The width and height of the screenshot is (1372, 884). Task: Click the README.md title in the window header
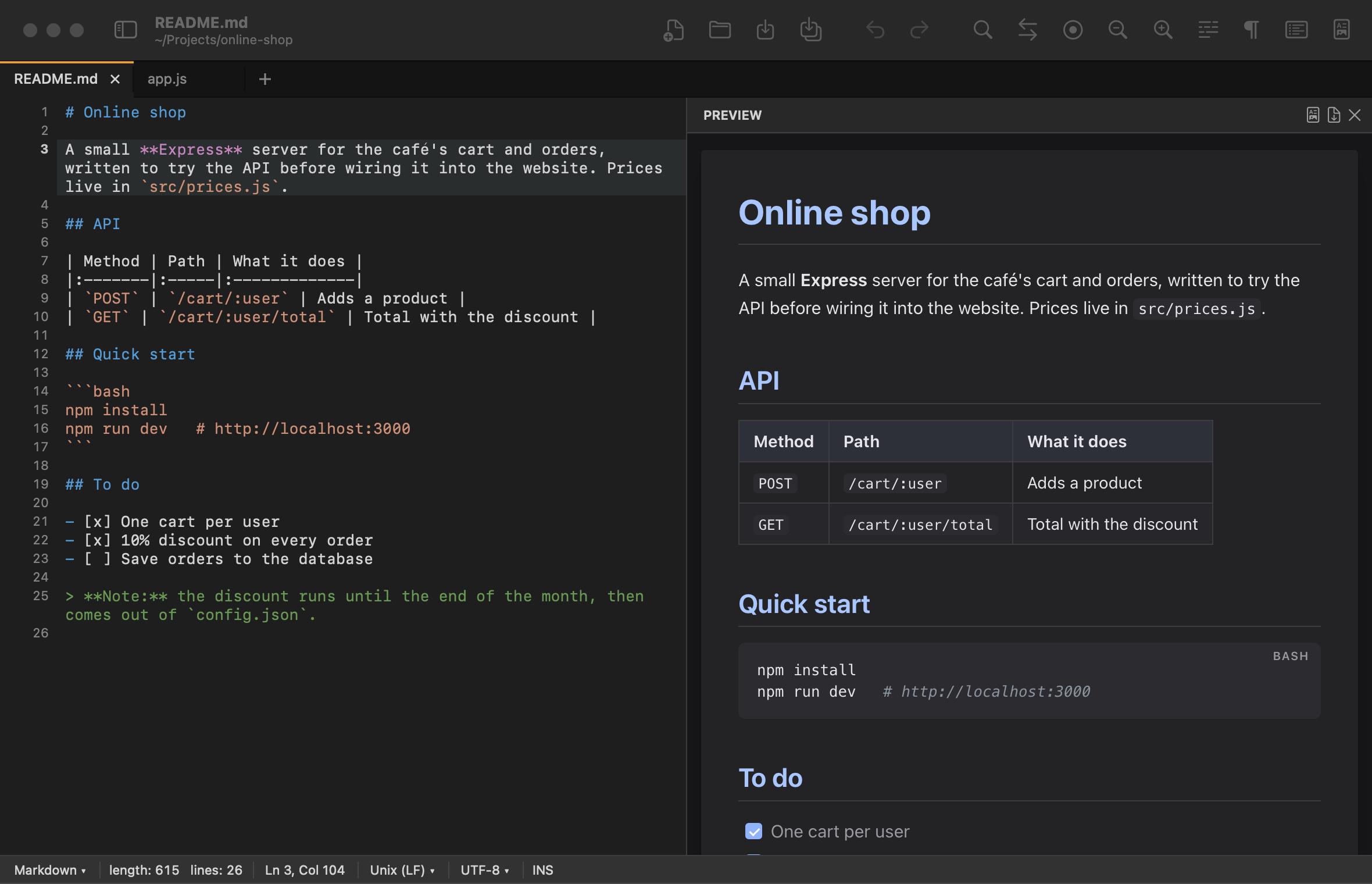pos(201,22)
